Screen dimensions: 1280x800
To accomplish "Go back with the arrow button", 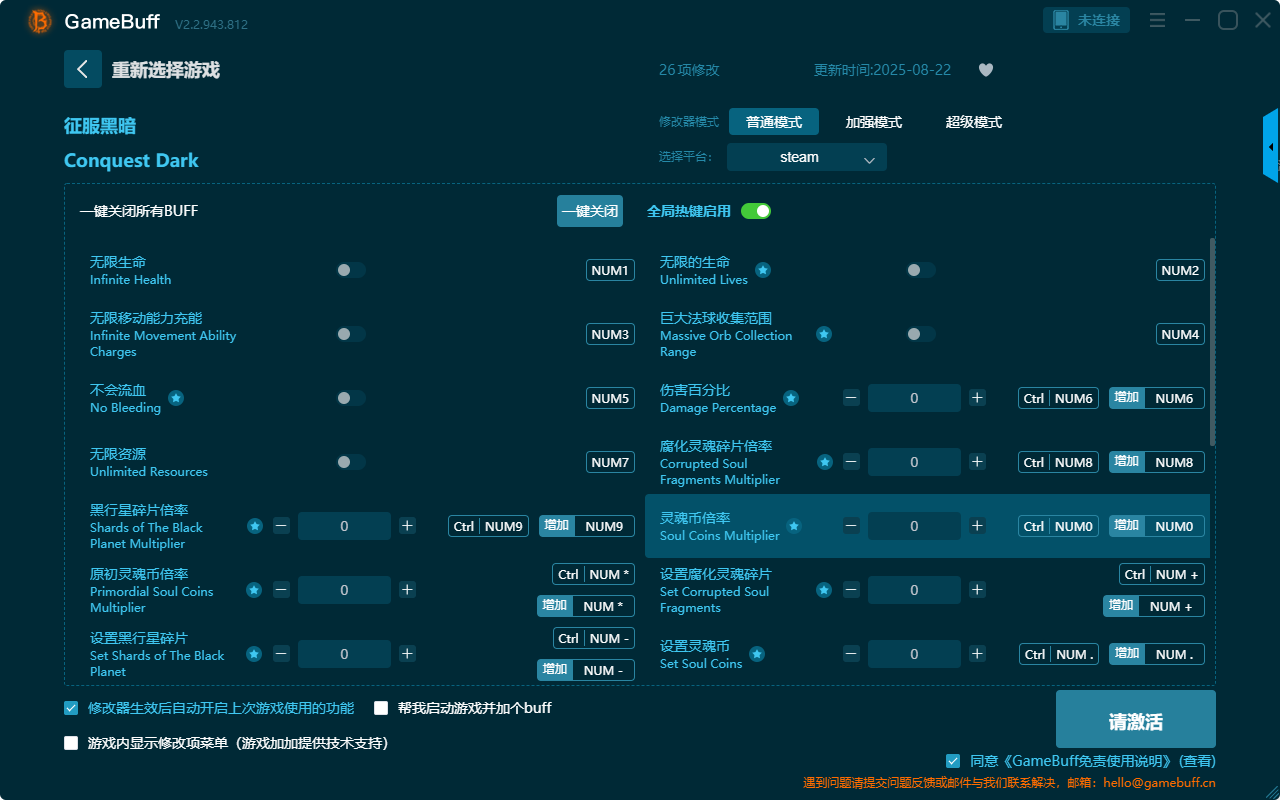I will pos(83,69).
